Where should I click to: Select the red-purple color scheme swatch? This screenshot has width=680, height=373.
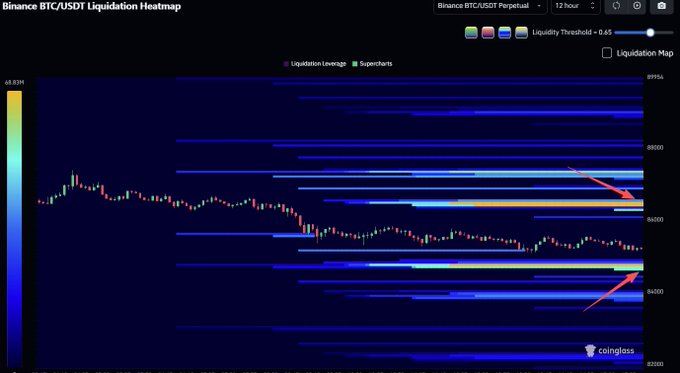488,33
